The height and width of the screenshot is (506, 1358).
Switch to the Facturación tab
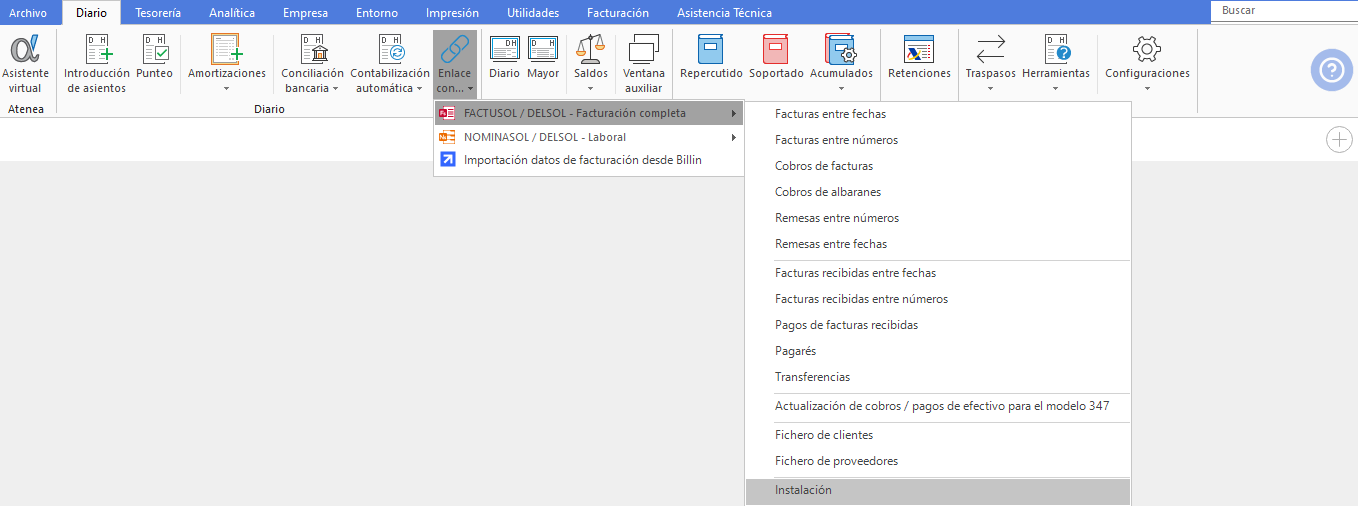[618, 13]
